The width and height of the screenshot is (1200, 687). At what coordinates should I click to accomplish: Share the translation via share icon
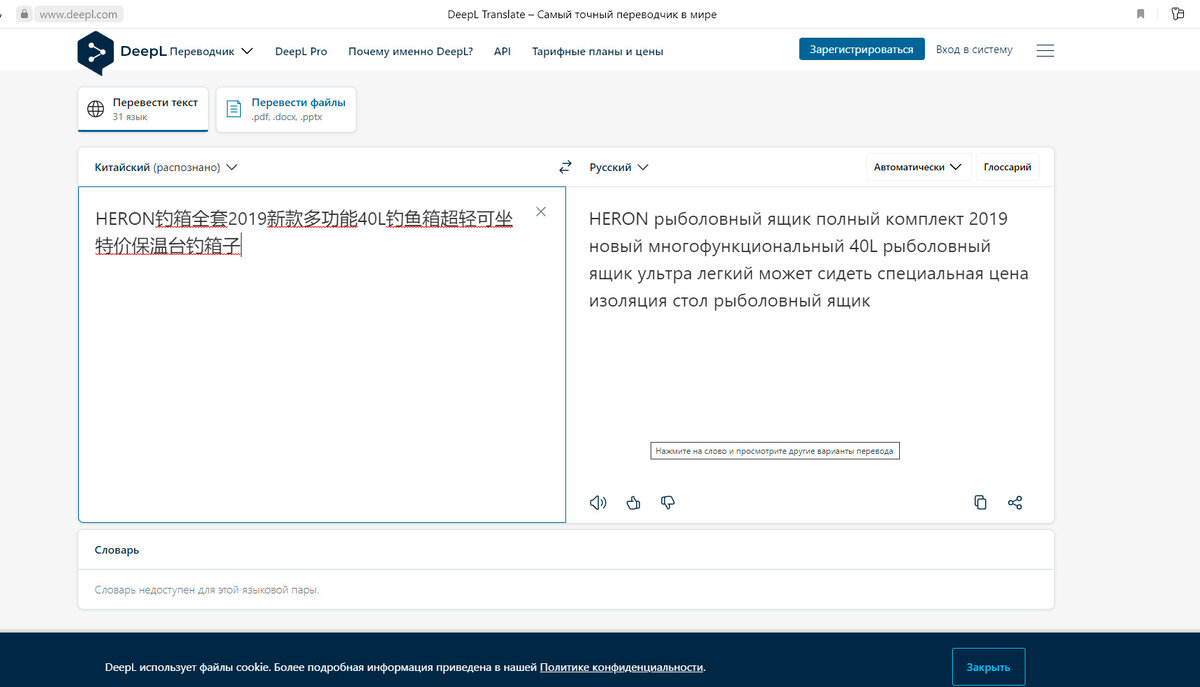(x=1015, y=503)
